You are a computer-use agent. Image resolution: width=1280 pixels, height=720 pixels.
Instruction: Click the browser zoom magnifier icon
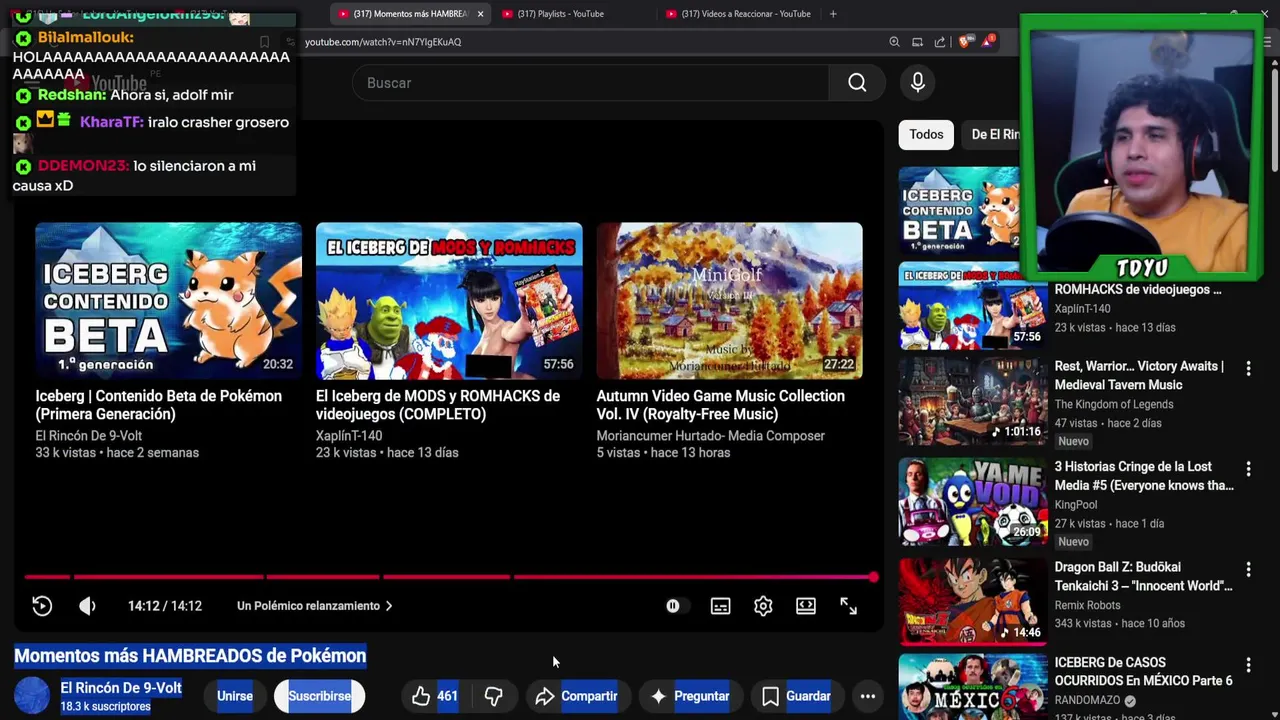pos(894,42)
